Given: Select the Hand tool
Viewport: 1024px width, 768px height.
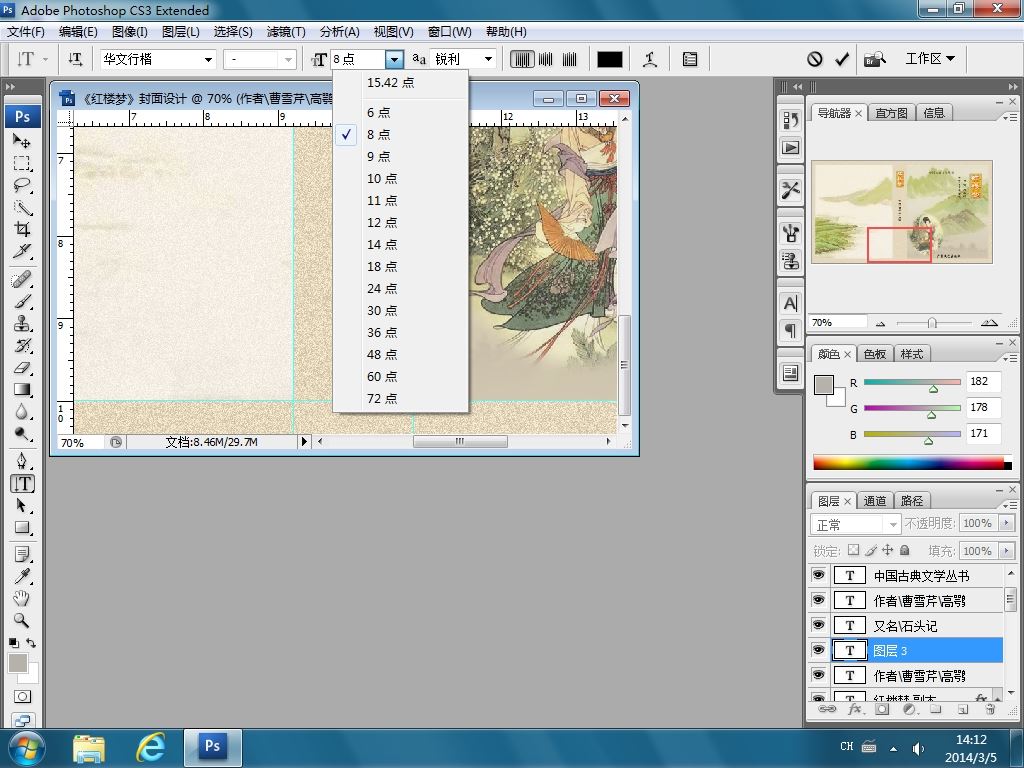Looking at the screenshot, I should tap(22, 598).
